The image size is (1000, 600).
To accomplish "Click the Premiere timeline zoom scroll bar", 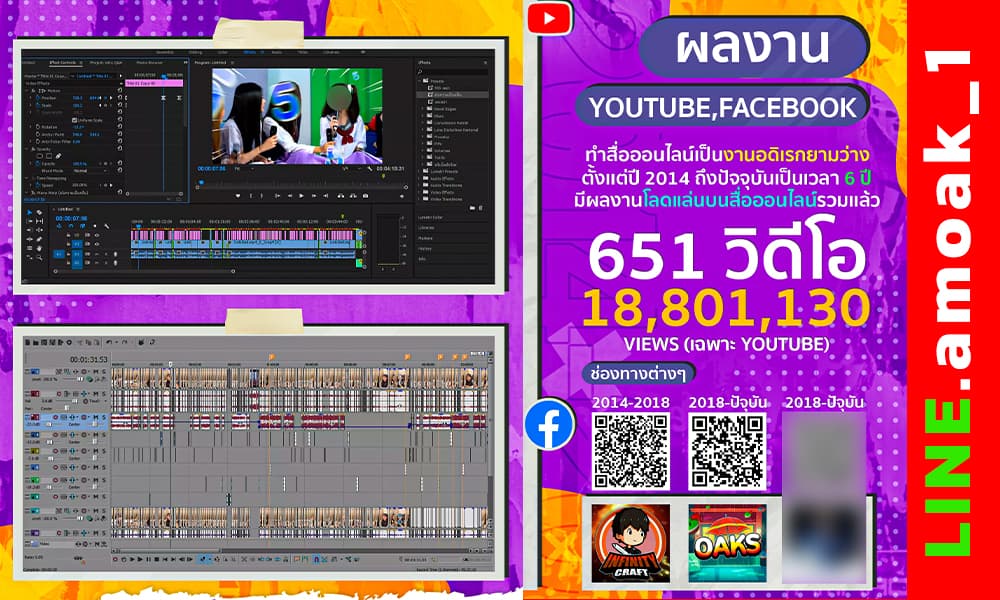I will pyautogui.click(x=144, y=271).
